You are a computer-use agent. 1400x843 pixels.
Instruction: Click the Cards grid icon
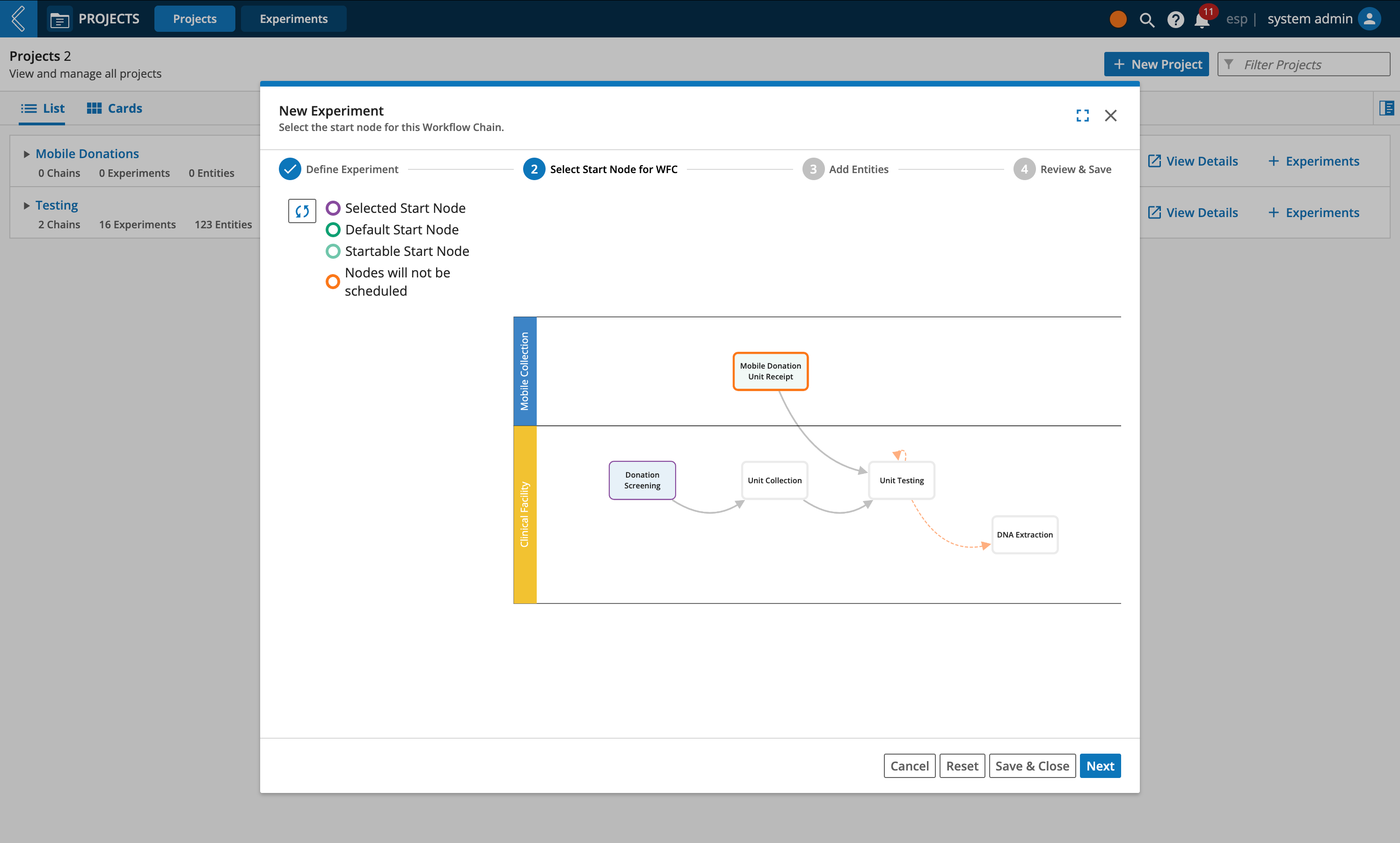[94, 108]
